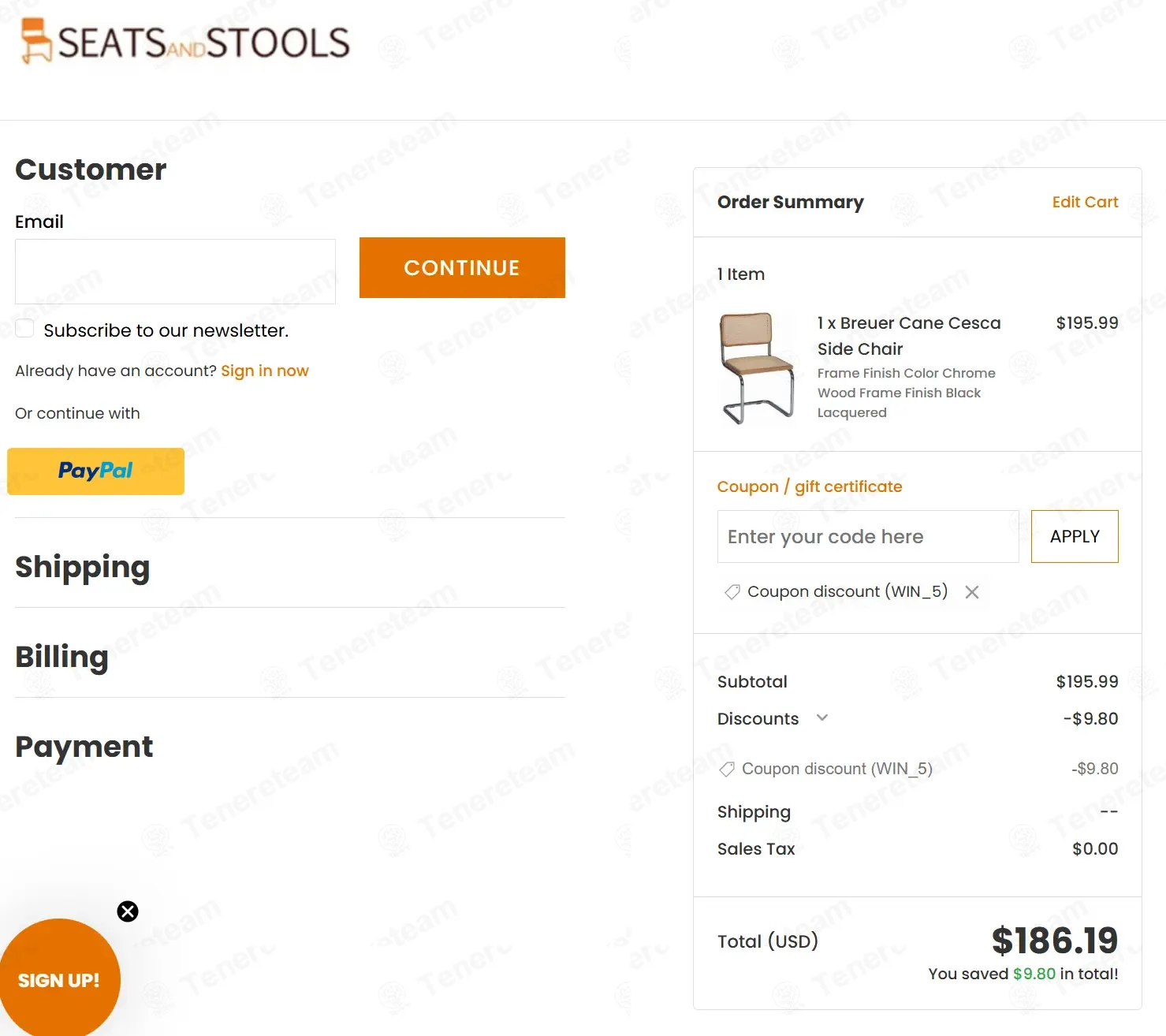Focus the Email input field
1166x1036 pixels.
[175, 271]
